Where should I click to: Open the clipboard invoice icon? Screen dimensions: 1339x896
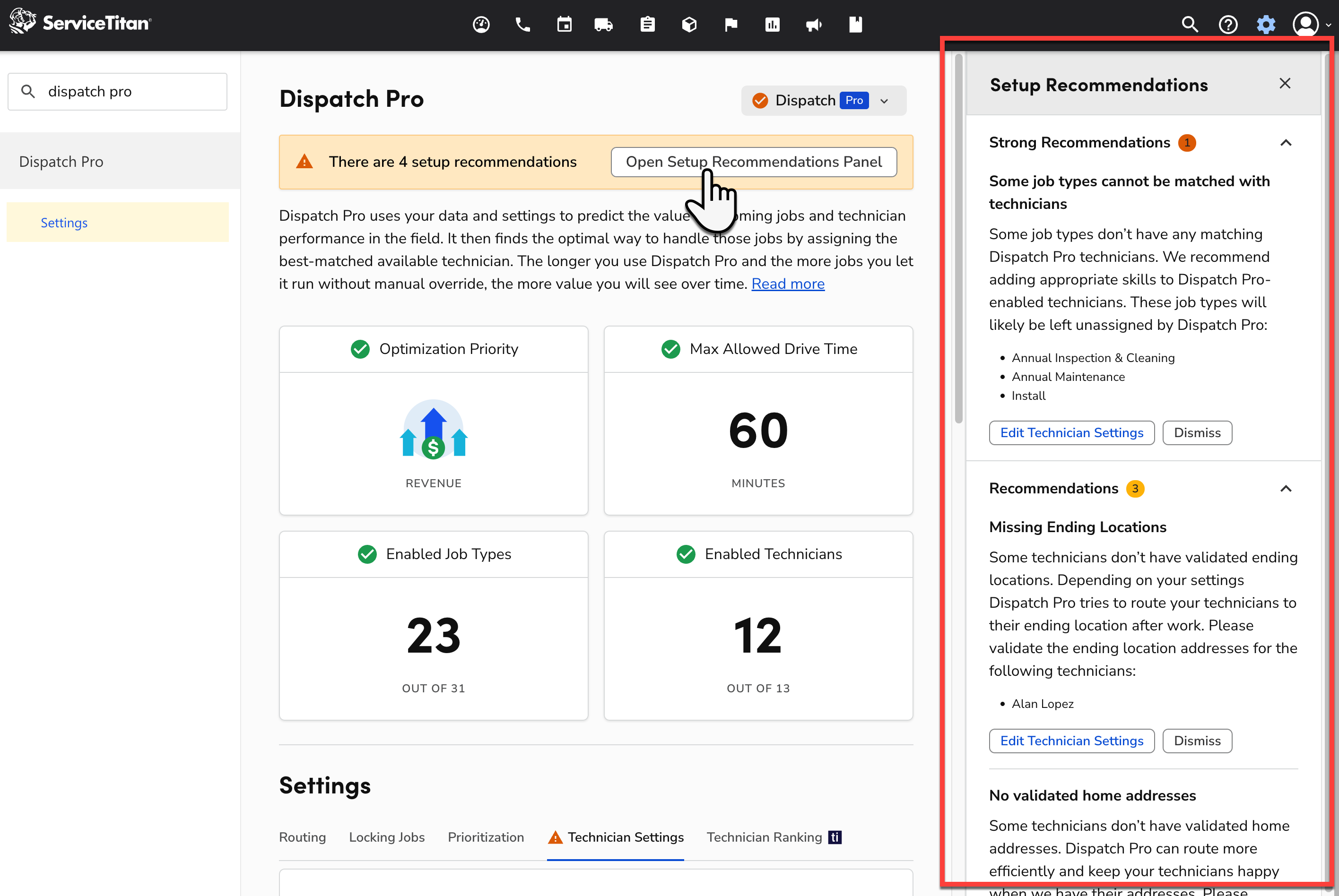647,25
